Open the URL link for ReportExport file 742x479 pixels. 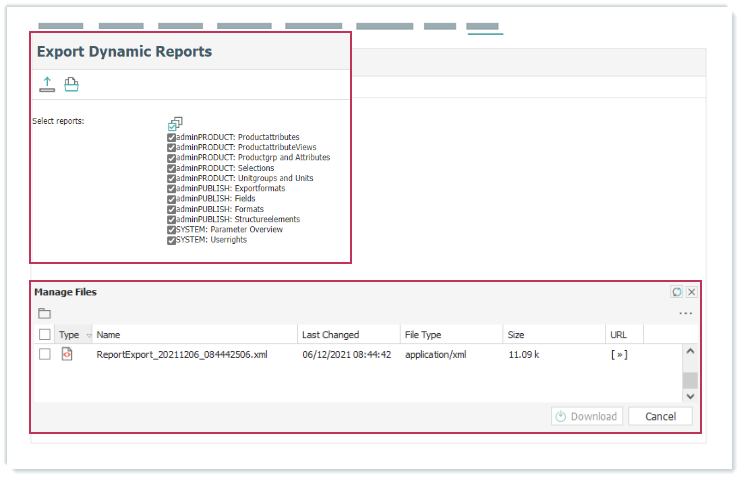tap(619, 354)
